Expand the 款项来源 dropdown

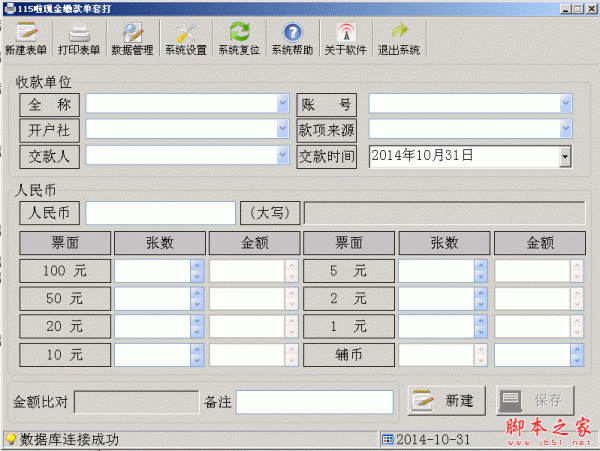(x=566, y=129)
